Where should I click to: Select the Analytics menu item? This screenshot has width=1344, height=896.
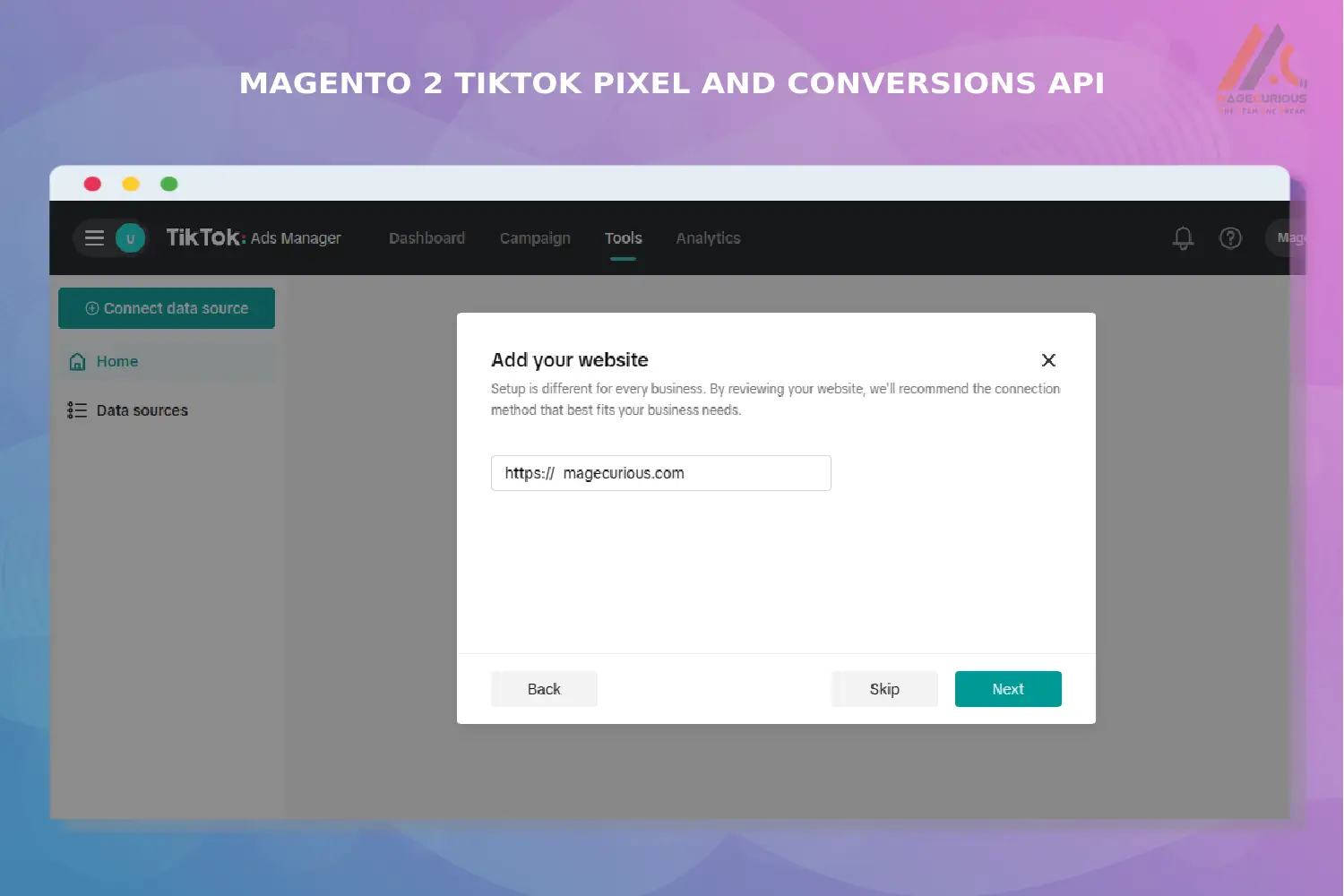tap(708, 237)
